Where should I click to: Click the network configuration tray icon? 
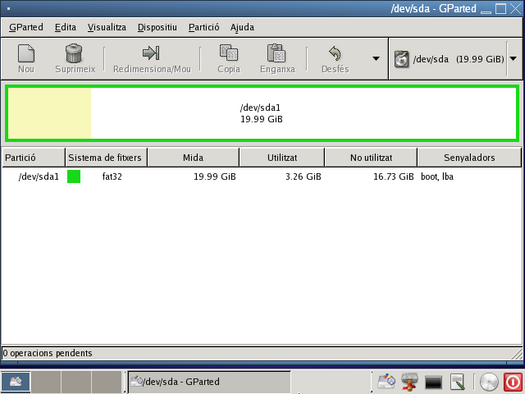[x=409, y=381]
